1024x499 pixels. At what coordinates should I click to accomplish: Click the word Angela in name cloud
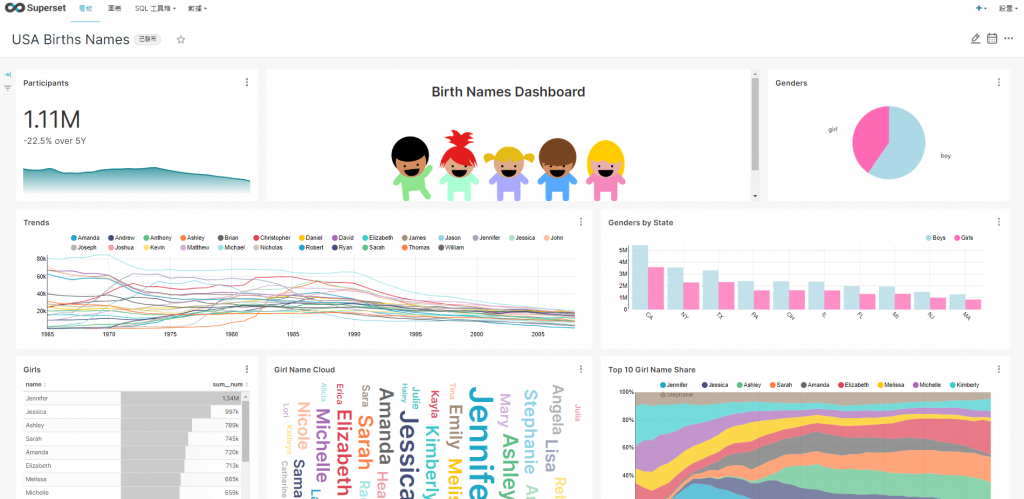point(557,410)
